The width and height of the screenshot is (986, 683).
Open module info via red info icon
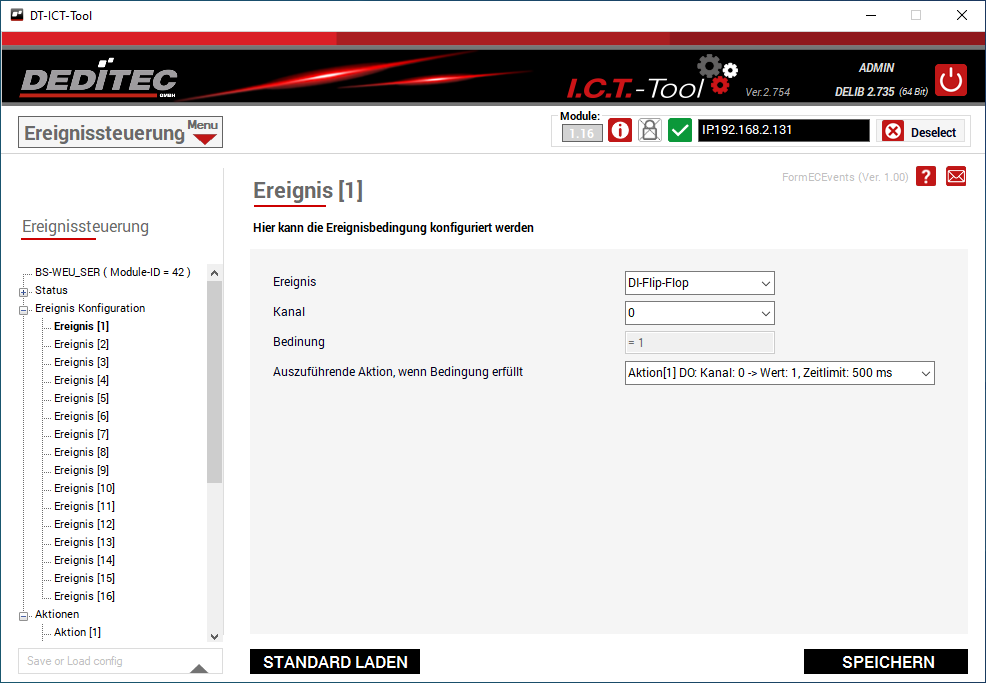620,131
